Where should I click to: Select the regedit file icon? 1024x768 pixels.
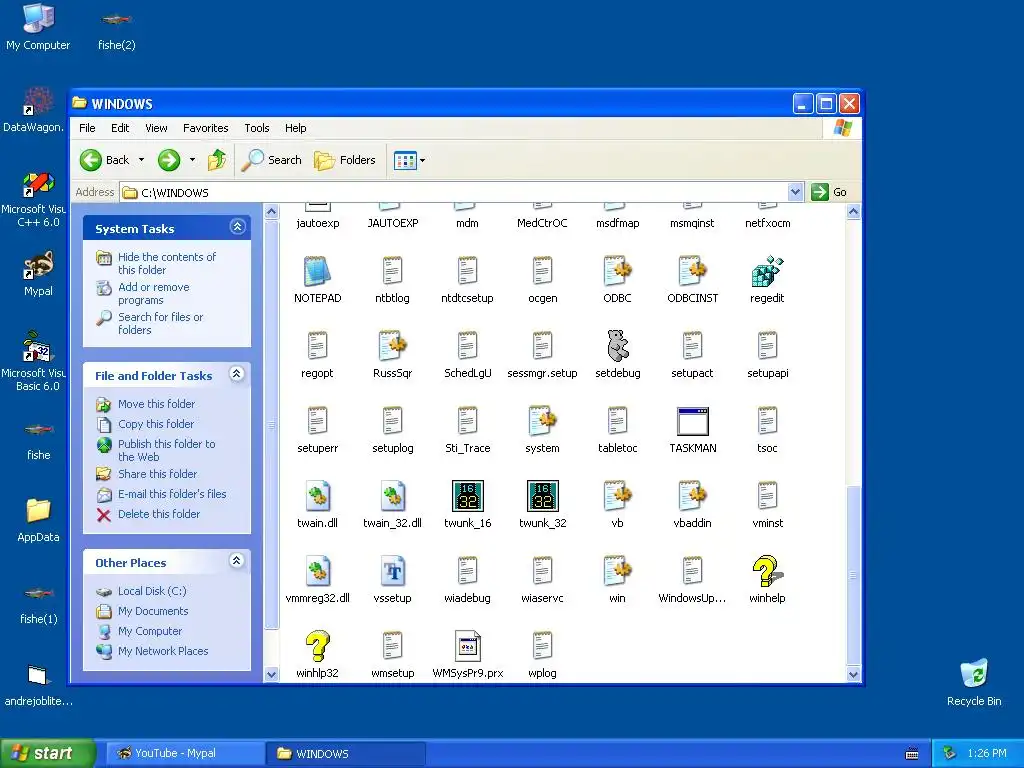click(767, 271)
